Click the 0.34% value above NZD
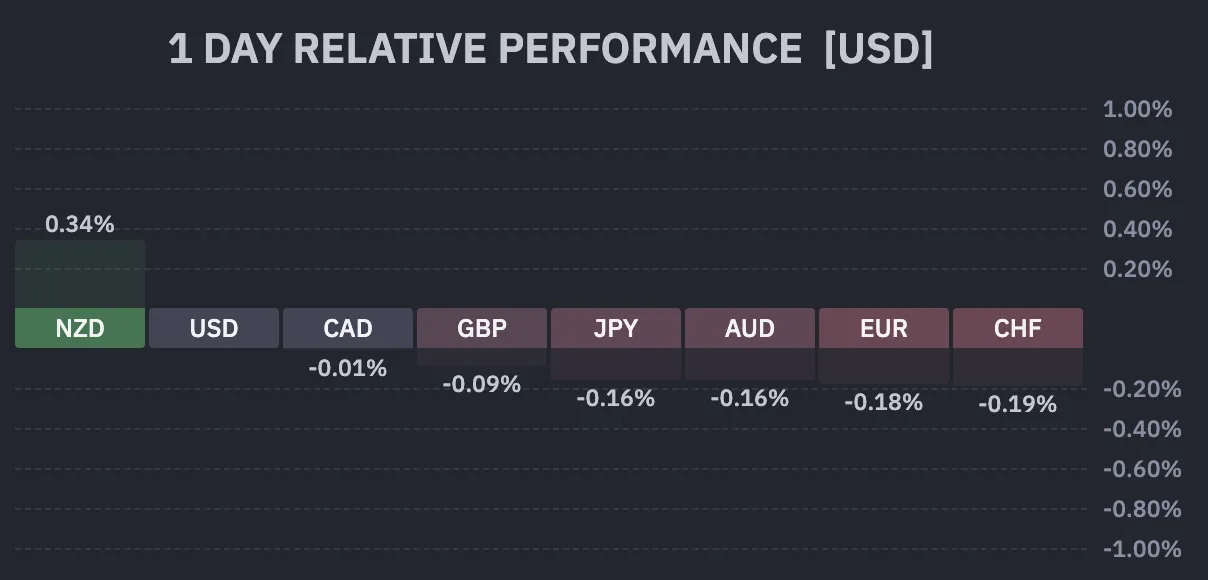 80,225
